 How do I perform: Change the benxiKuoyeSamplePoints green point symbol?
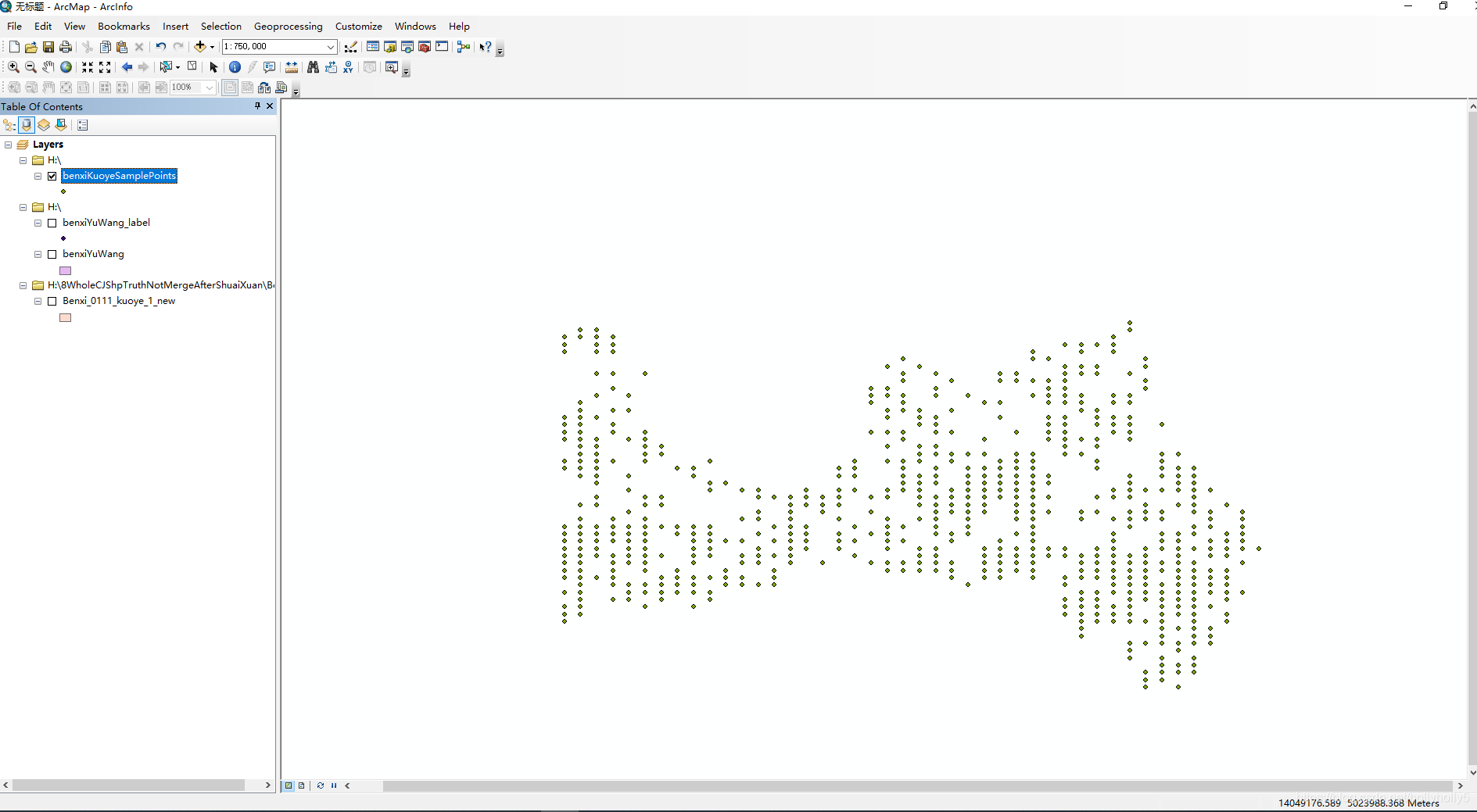point(63,191)
